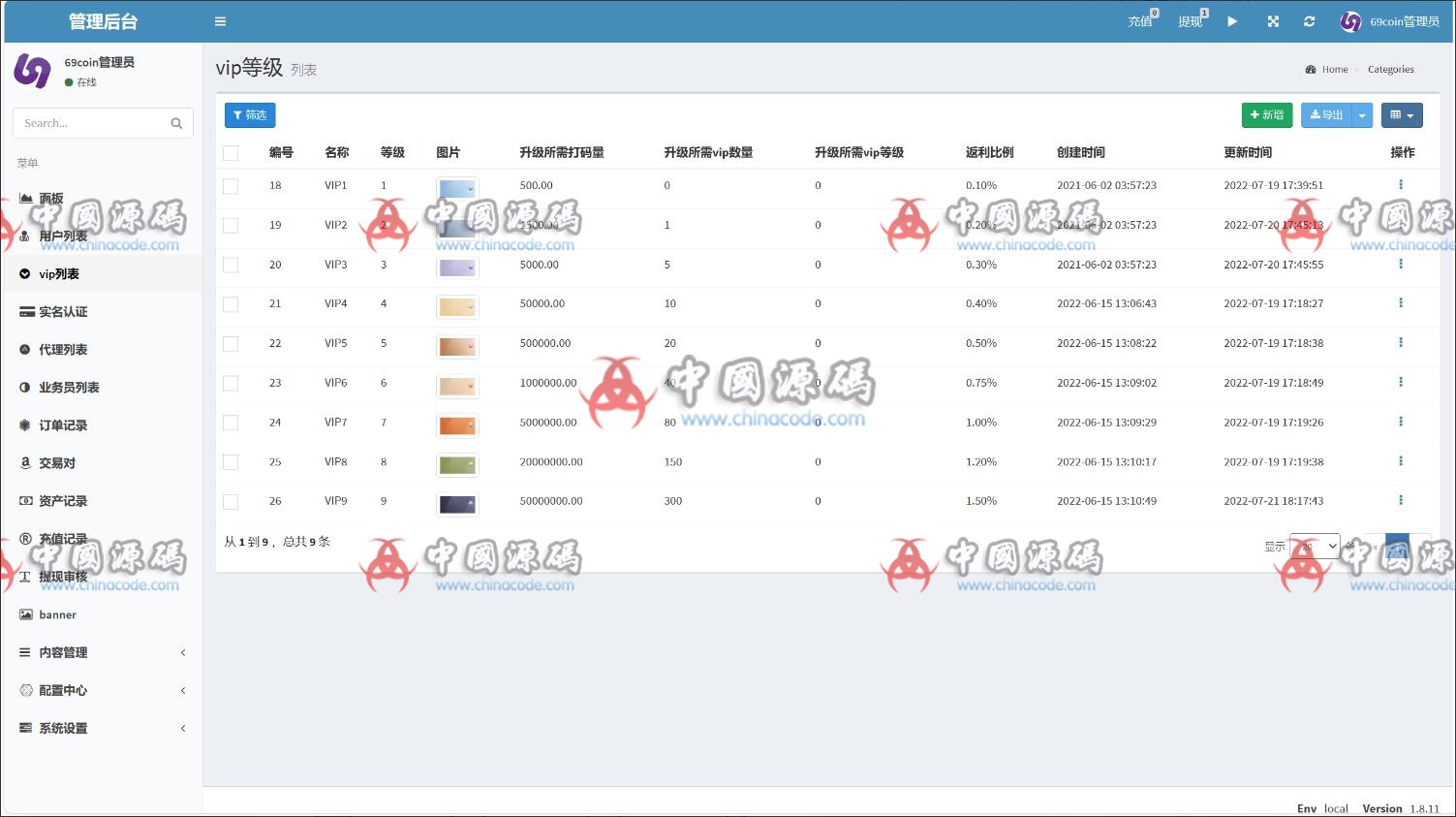Open row actions for VIP1
1456x817 pixels.
coord(1400,184)
